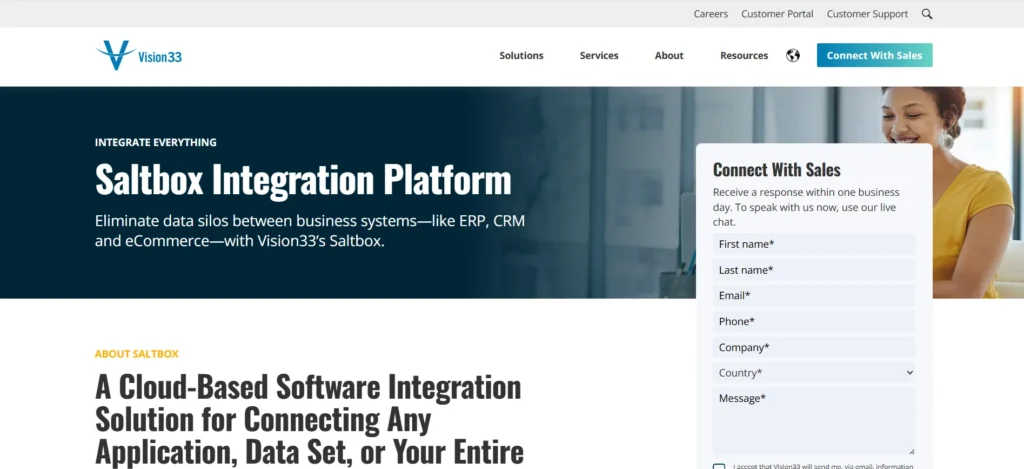This screenshot has width=1024, height=469.
Task: Grab the Message box resize handle
Action: (912, 451)
